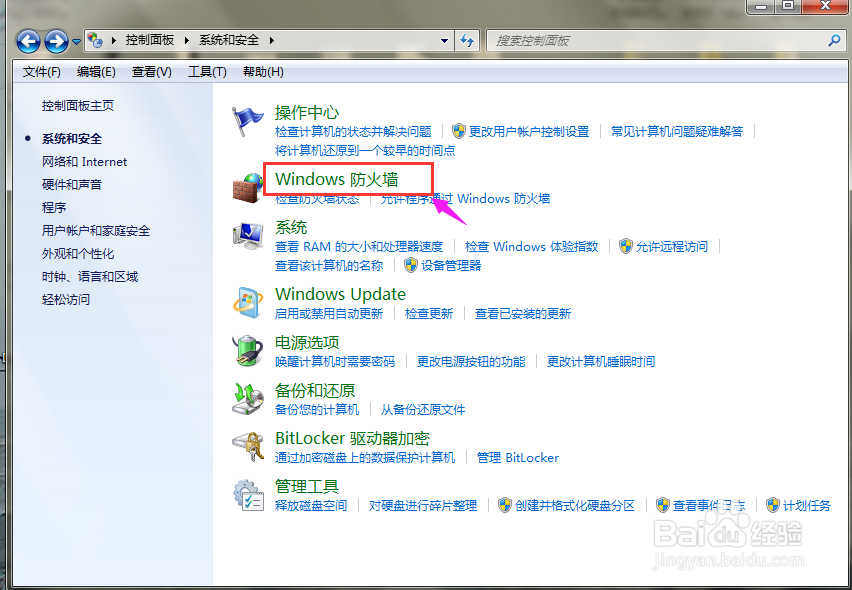Click 更改电源按钮的功能
Viewport: 852px width, 590px height.
click(x=471, y=362)
